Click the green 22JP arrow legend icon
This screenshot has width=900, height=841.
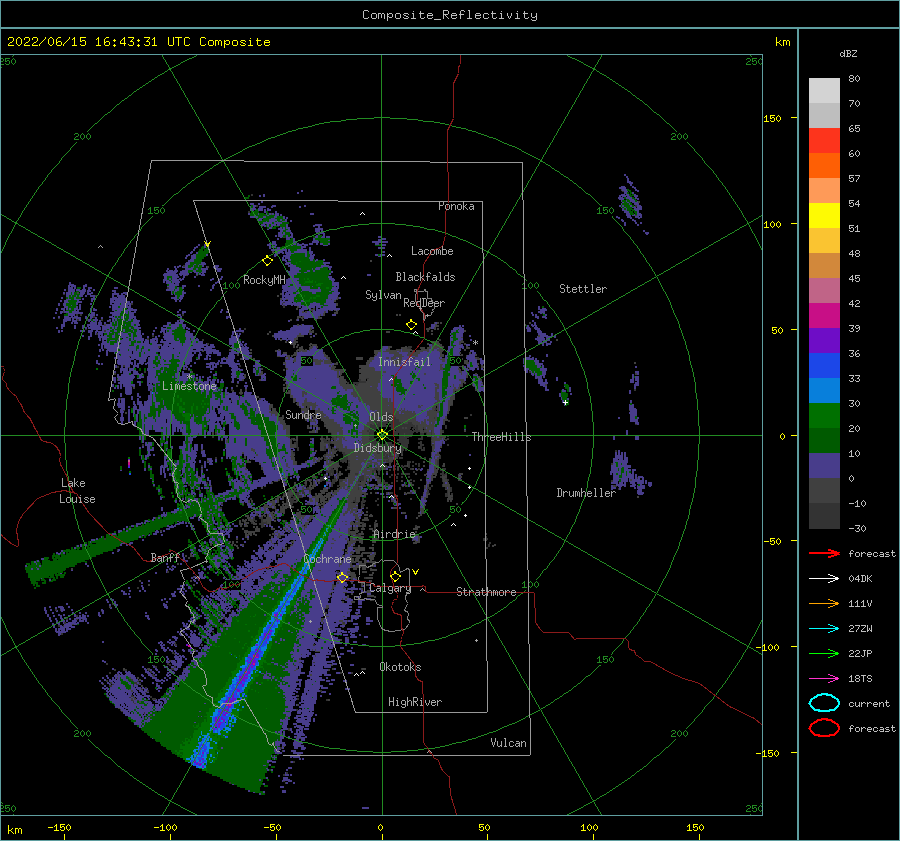pyautogui.click(x=824, y=653)
